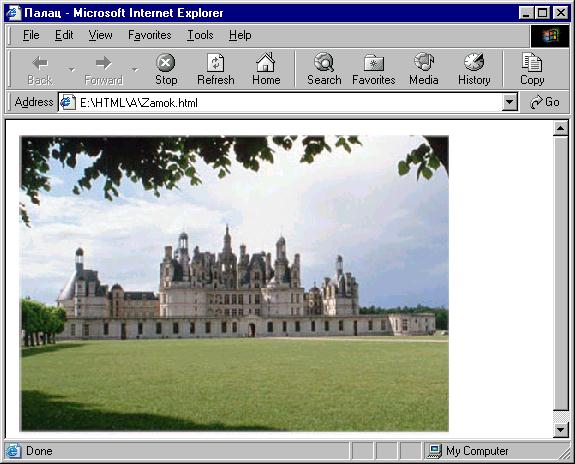Open the Media bar
575x464 pixels.
point(424,70)
